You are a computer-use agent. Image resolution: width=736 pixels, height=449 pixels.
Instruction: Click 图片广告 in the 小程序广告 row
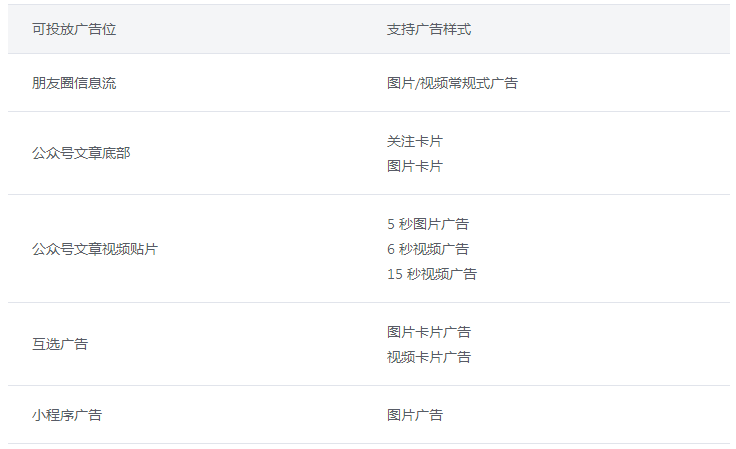tap(415, 415)
